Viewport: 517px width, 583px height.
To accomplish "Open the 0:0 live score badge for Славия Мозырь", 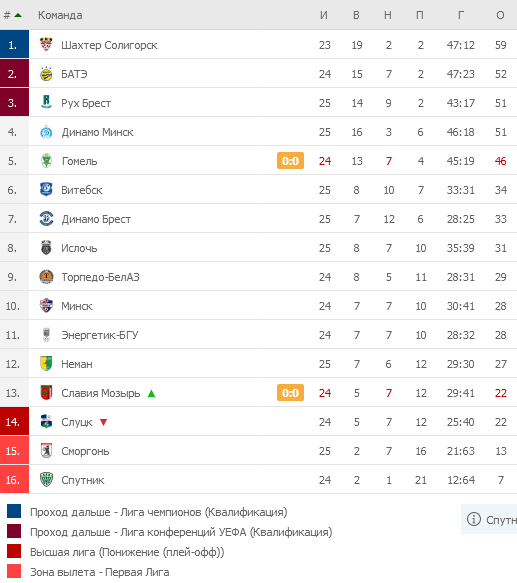I will tap(290, 393).
